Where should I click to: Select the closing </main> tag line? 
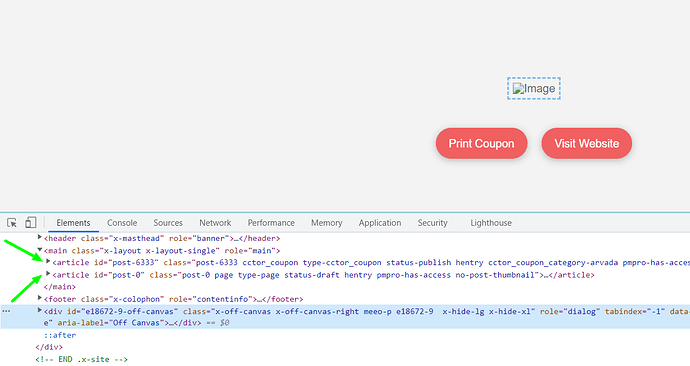pos(60,287)
